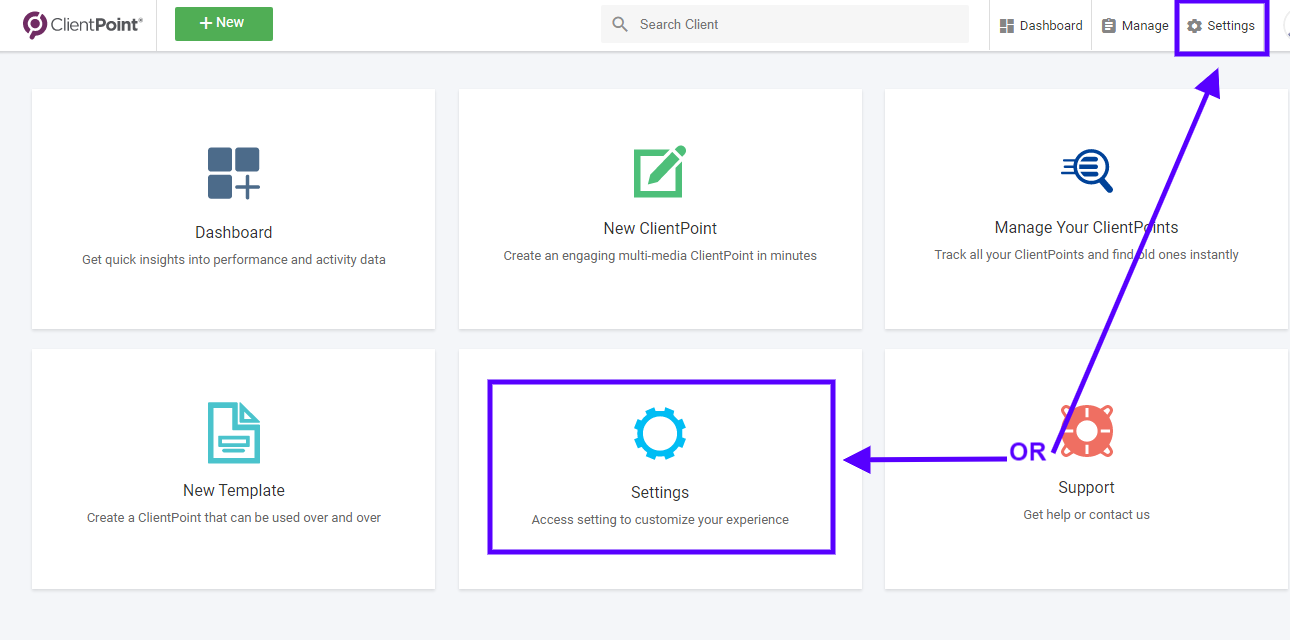Open the Dashboard card title
This screenshot has width=1290, height=640.
coord(234,232)
